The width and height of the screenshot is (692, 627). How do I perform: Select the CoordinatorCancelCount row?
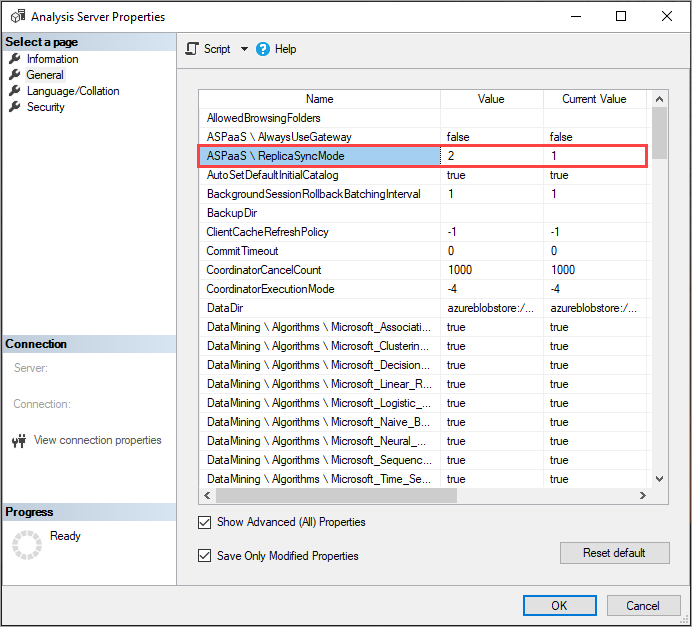pyautogui.click(x=422, y=270)
